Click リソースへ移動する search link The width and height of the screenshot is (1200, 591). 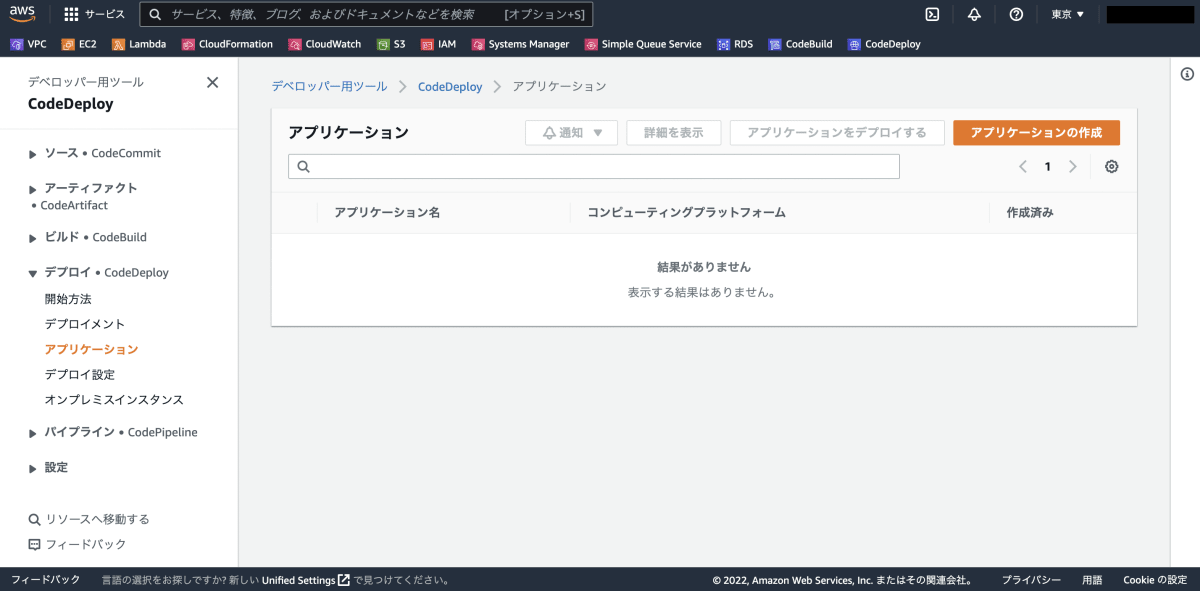[x=89, y=519]
